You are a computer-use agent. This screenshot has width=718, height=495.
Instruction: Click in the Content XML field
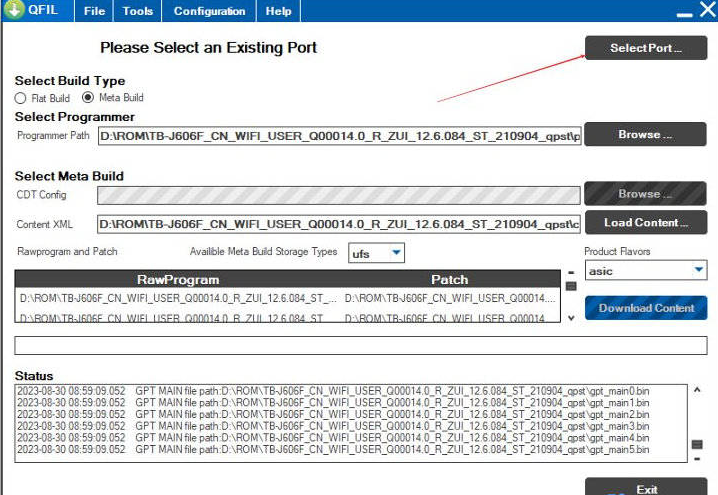click(x=338, y=224)
